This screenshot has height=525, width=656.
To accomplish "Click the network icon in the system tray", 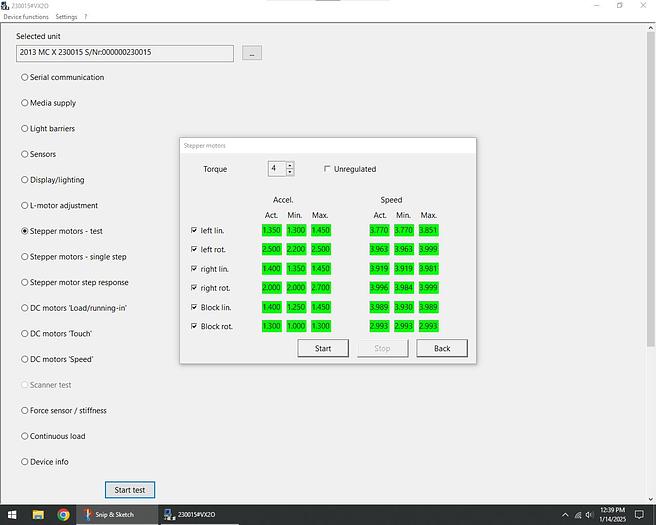I will pyautogui.click(x=575, y=514).
